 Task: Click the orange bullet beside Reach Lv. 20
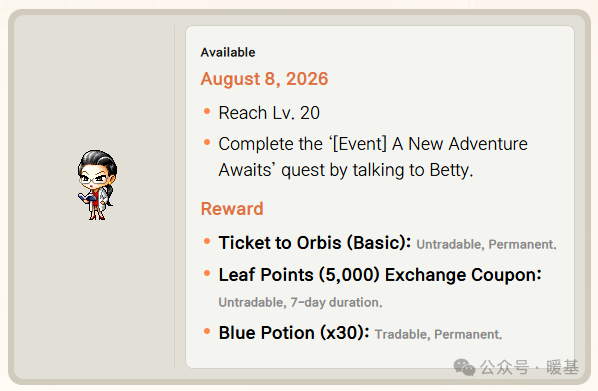207,111
